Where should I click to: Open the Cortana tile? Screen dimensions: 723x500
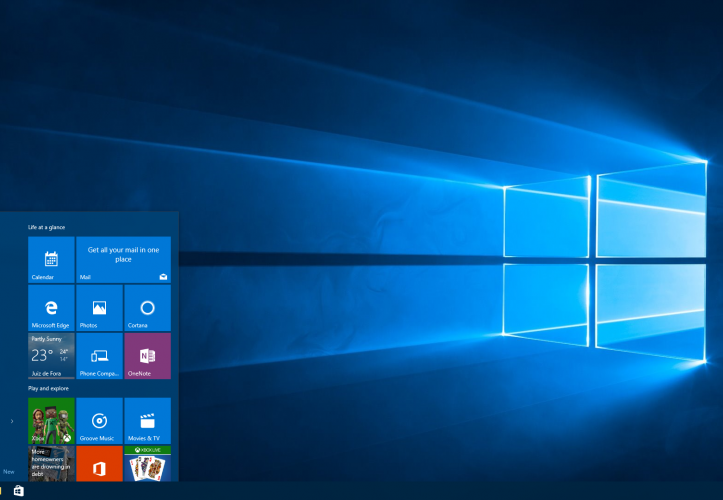point(147,308)
